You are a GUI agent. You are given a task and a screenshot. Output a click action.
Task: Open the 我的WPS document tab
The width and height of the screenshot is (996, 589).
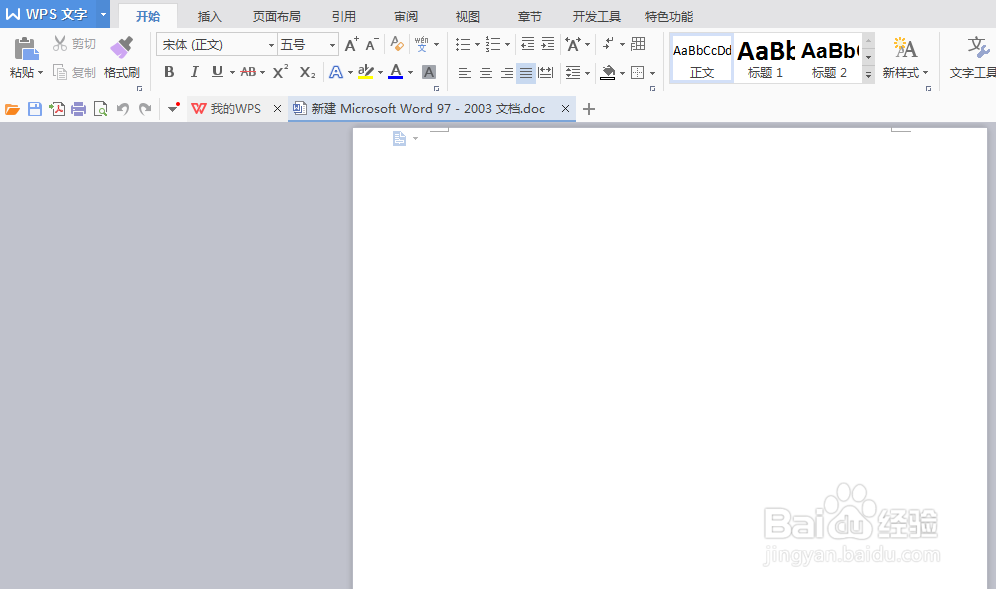click(x=235, y=109)
